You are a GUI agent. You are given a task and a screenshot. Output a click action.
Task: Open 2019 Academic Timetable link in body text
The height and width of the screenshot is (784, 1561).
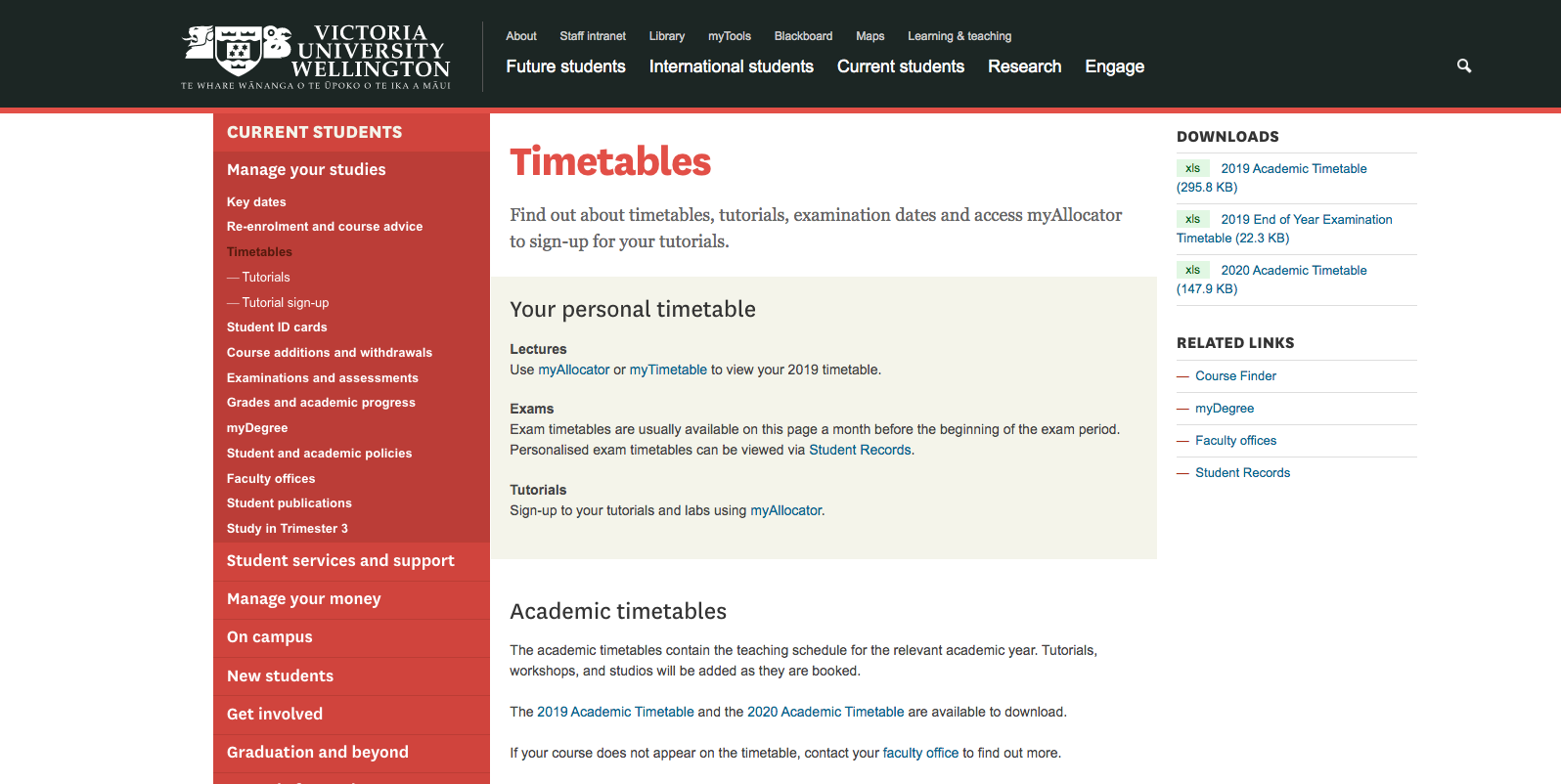coord(615,712)
